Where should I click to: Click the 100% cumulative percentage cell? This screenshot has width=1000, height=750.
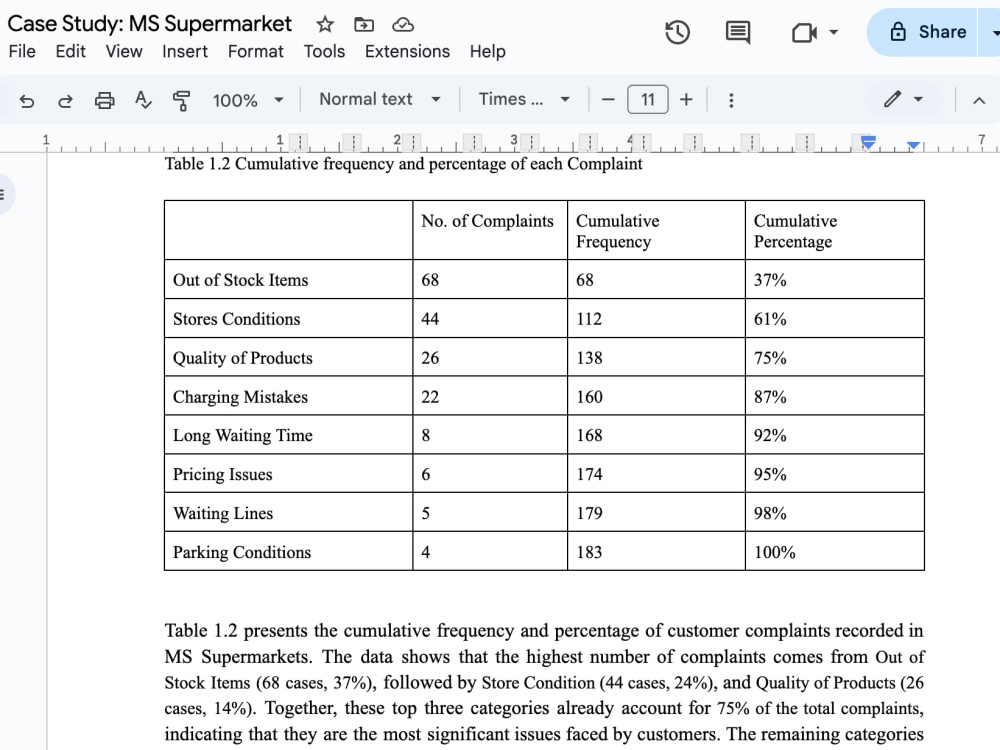(x=835, y=552)
